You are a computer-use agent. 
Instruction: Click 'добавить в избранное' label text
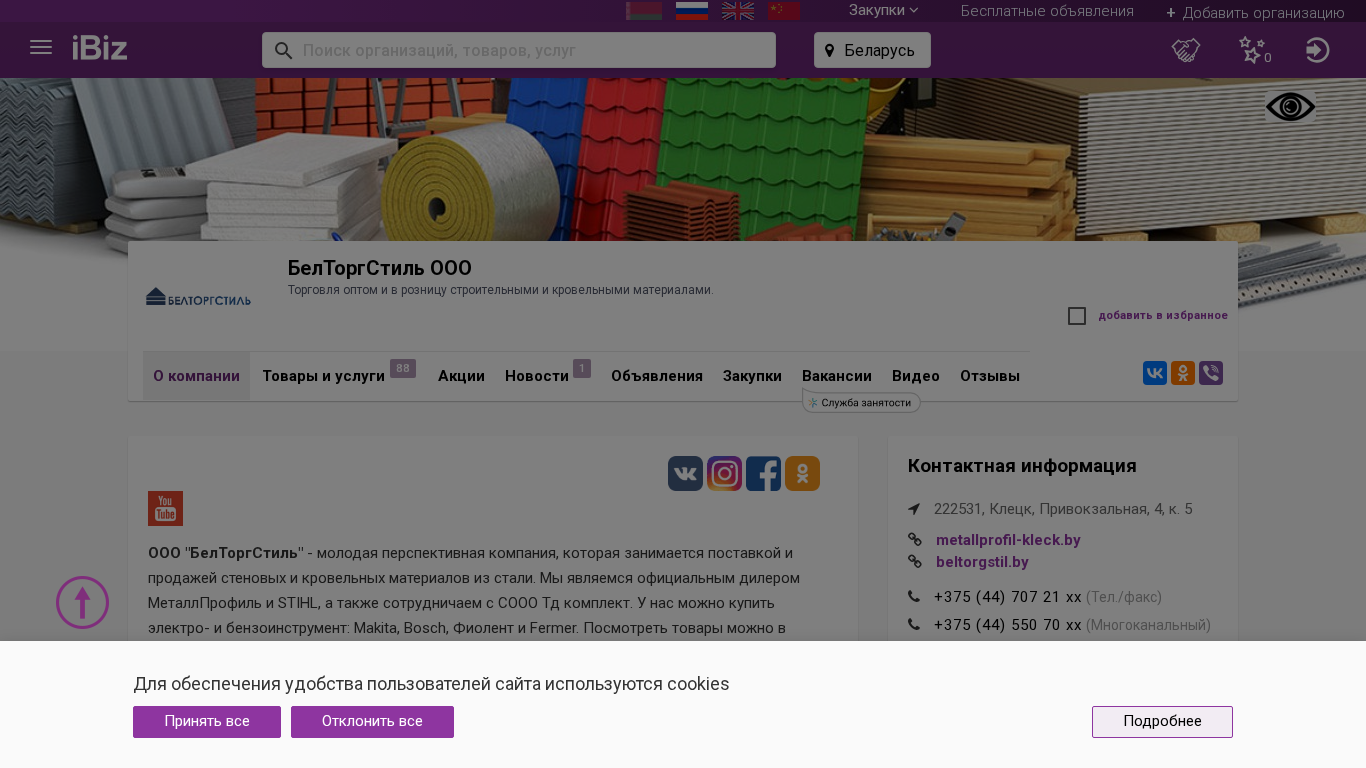point(1163,316)
